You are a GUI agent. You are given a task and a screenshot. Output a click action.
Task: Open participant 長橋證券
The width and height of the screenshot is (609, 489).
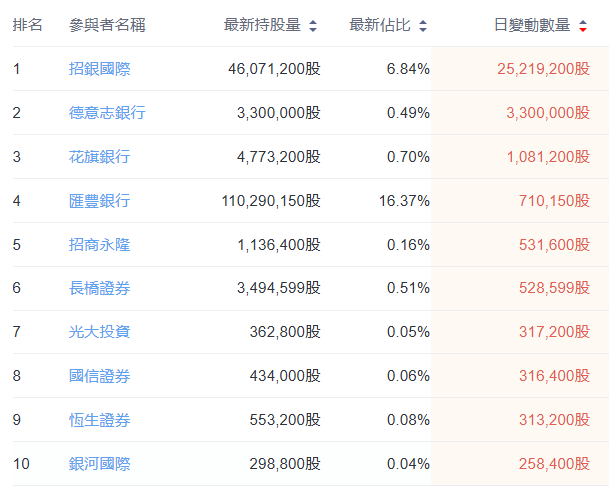tap(99, 288)
